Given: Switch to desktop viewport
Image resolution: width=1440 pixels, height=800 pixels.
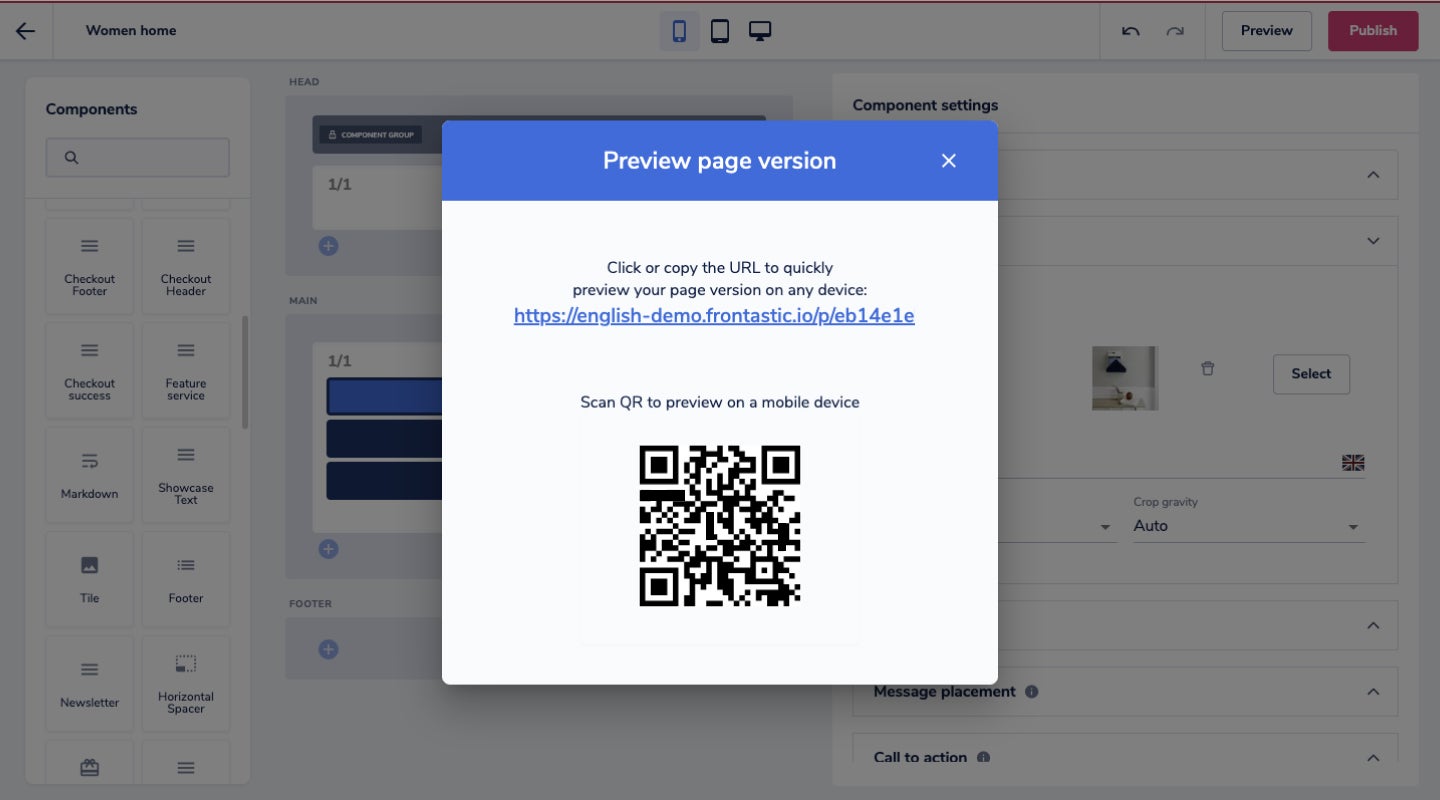Looking at the screenshot, I should pyautogui.click(x=760, y=31).
